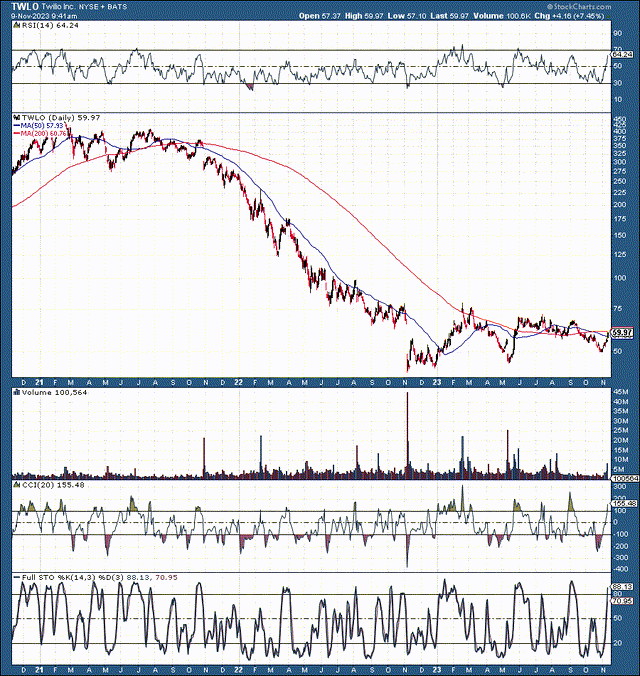Viewport: 640px width, 676px height.
Task: Click the '9-Nov-2023 9:41am' timestamp
Action: (44, 16)
